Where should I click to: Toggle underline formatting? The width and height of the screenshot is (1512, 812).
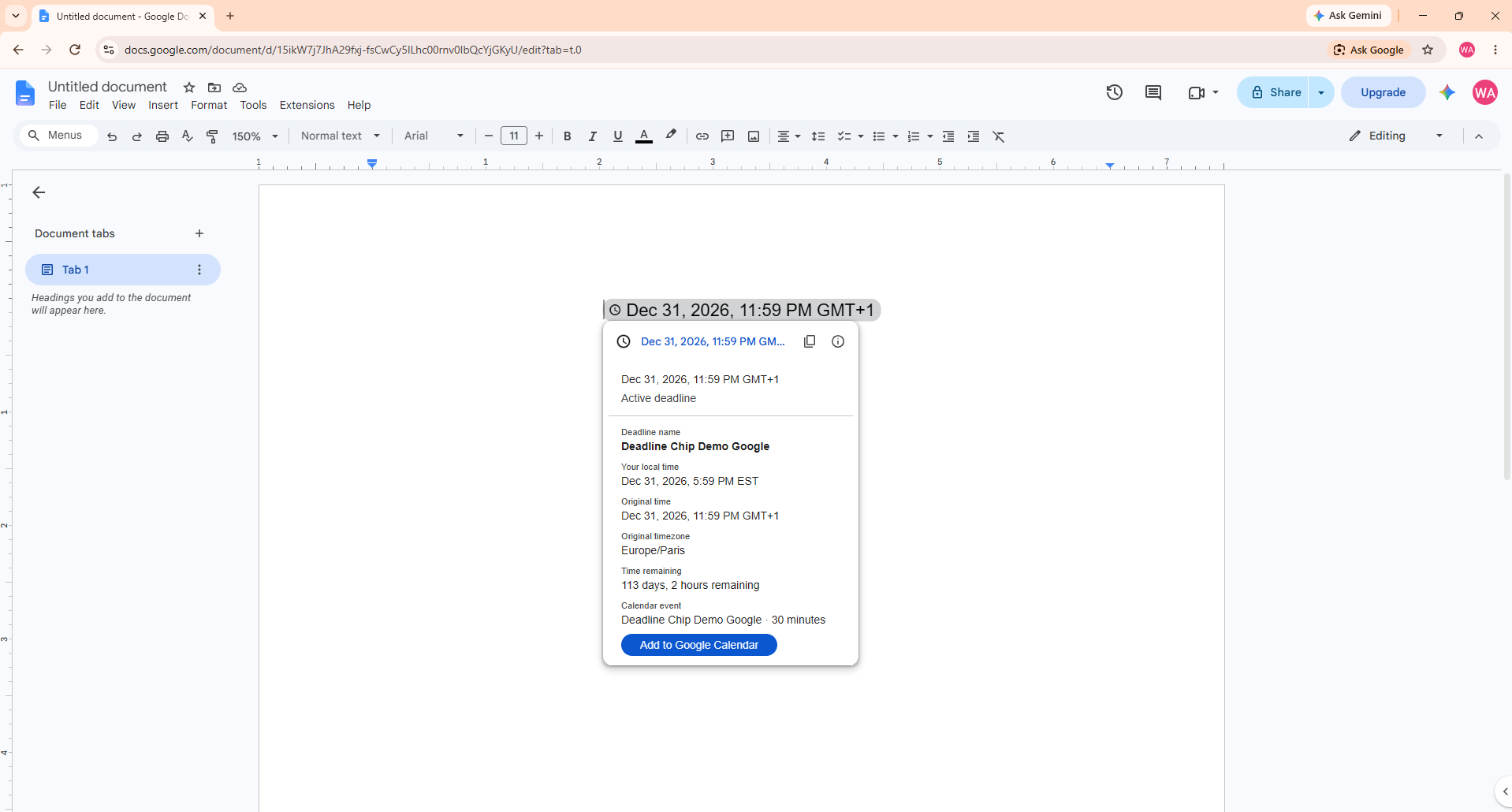pyautogui.click(x=617, y=136)
